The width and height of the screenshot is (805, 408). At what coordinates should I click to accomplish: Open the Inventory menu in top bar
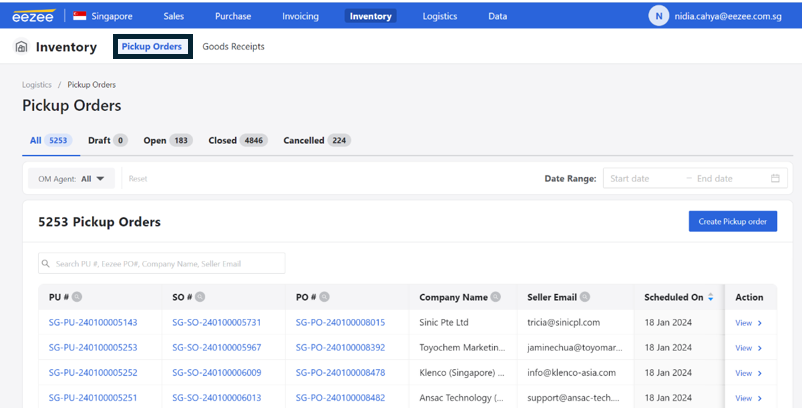click(x=371, y=16)
